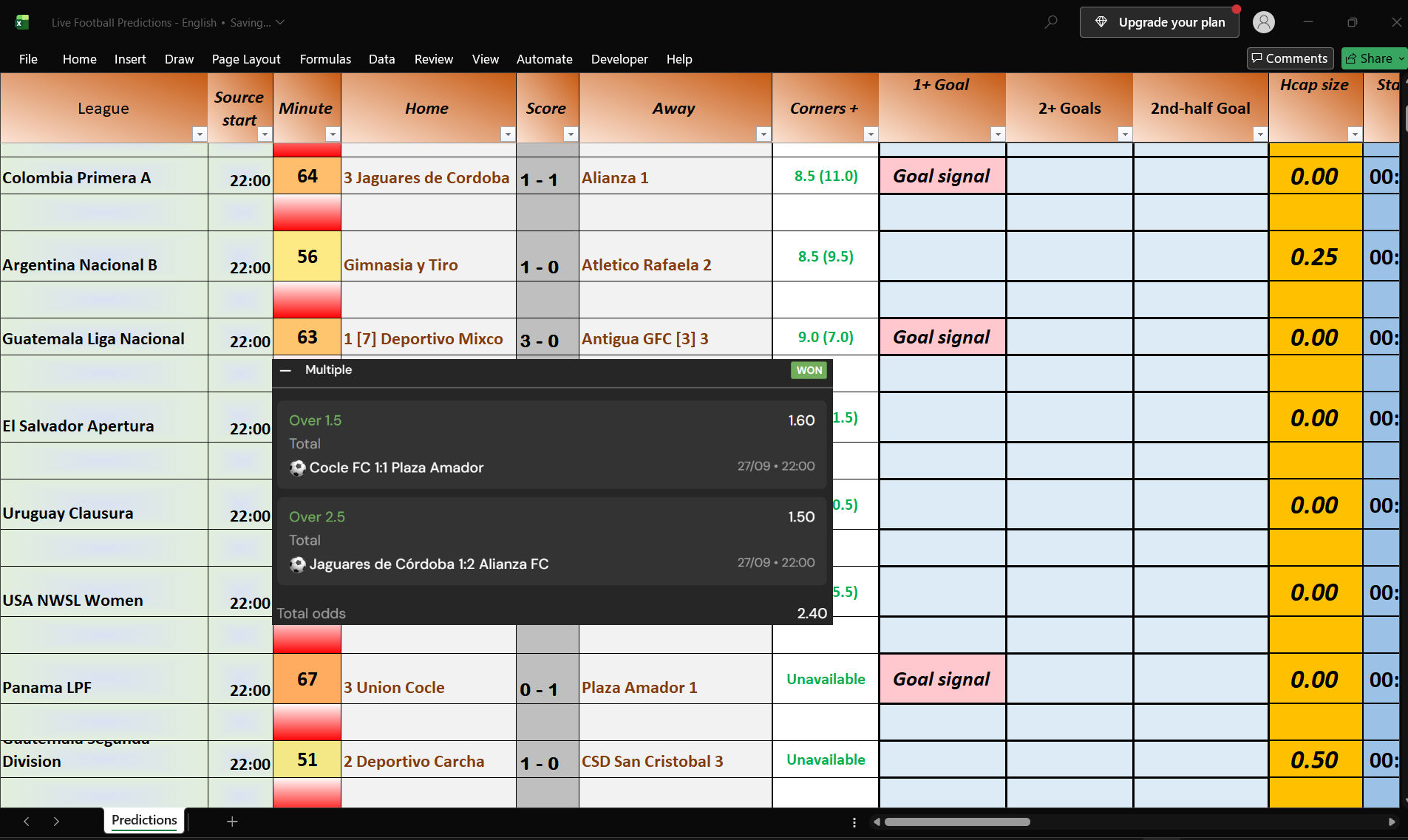This screenshot has height=840, width=1408.
Task: Open the Score column filter dropdown
Action: [x=570, y=134]
